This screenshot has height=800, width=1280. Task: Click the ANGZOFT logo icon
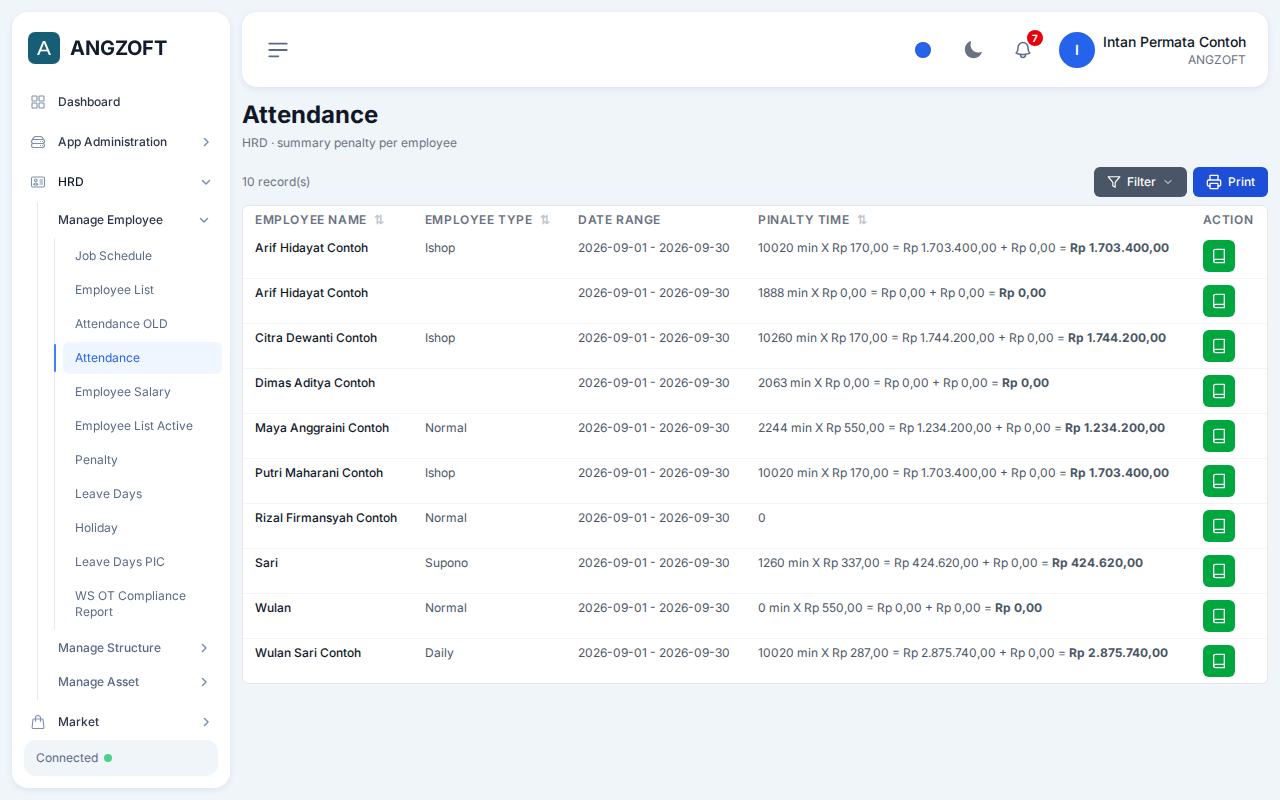[x=44, y=48]
